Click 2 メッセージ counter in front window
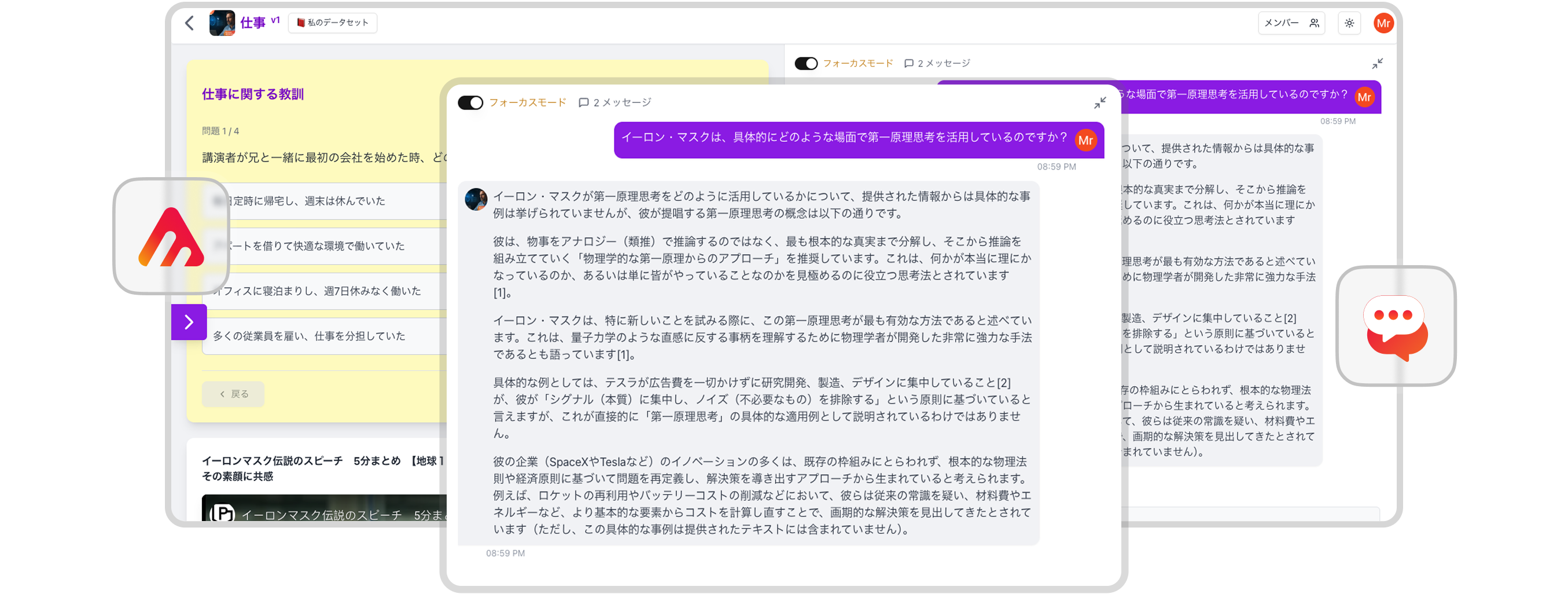The height and width of the screenshot is (594, 1568). click(615, 102)
